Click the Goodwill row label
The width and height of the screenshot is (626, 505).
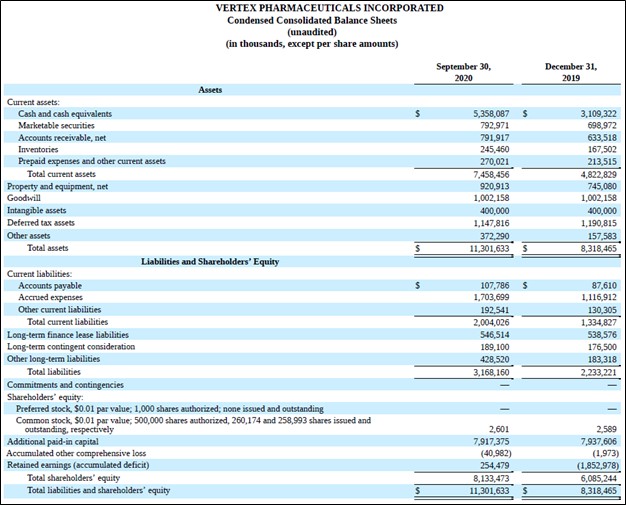click(24, 198)
